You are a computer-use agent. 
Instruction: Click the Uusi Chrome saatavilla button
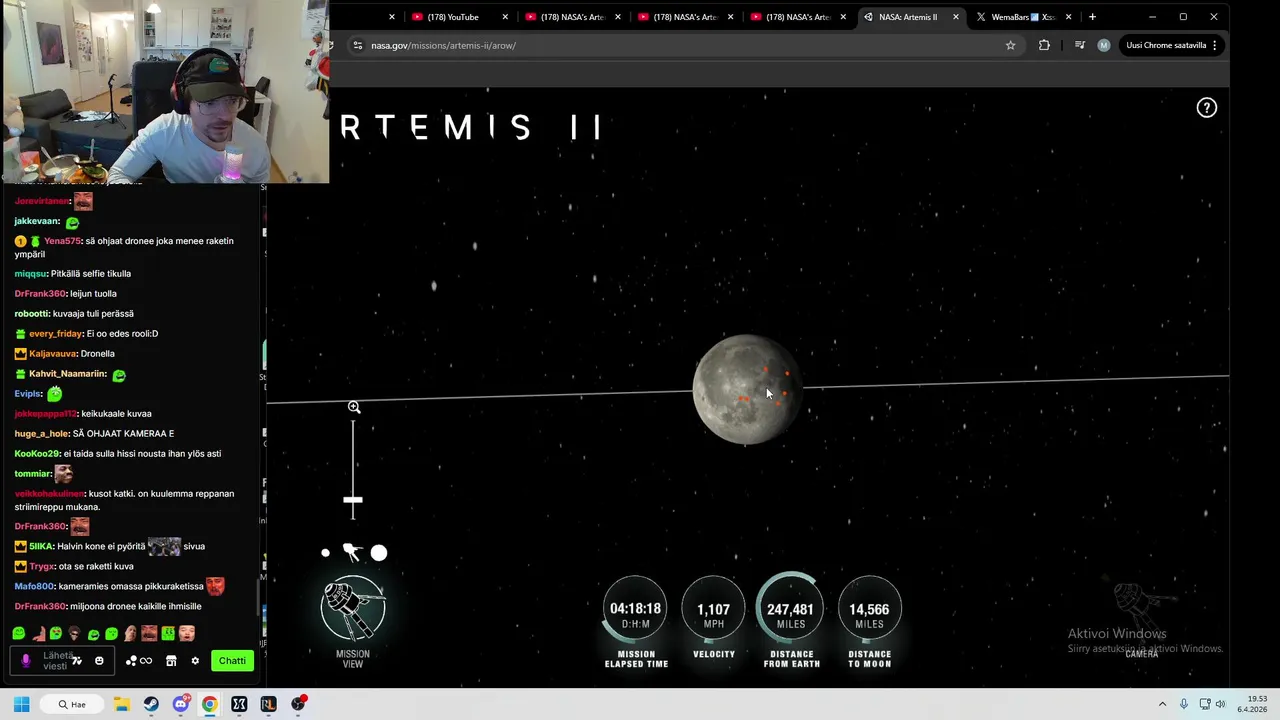click(x=1165, y=45)
